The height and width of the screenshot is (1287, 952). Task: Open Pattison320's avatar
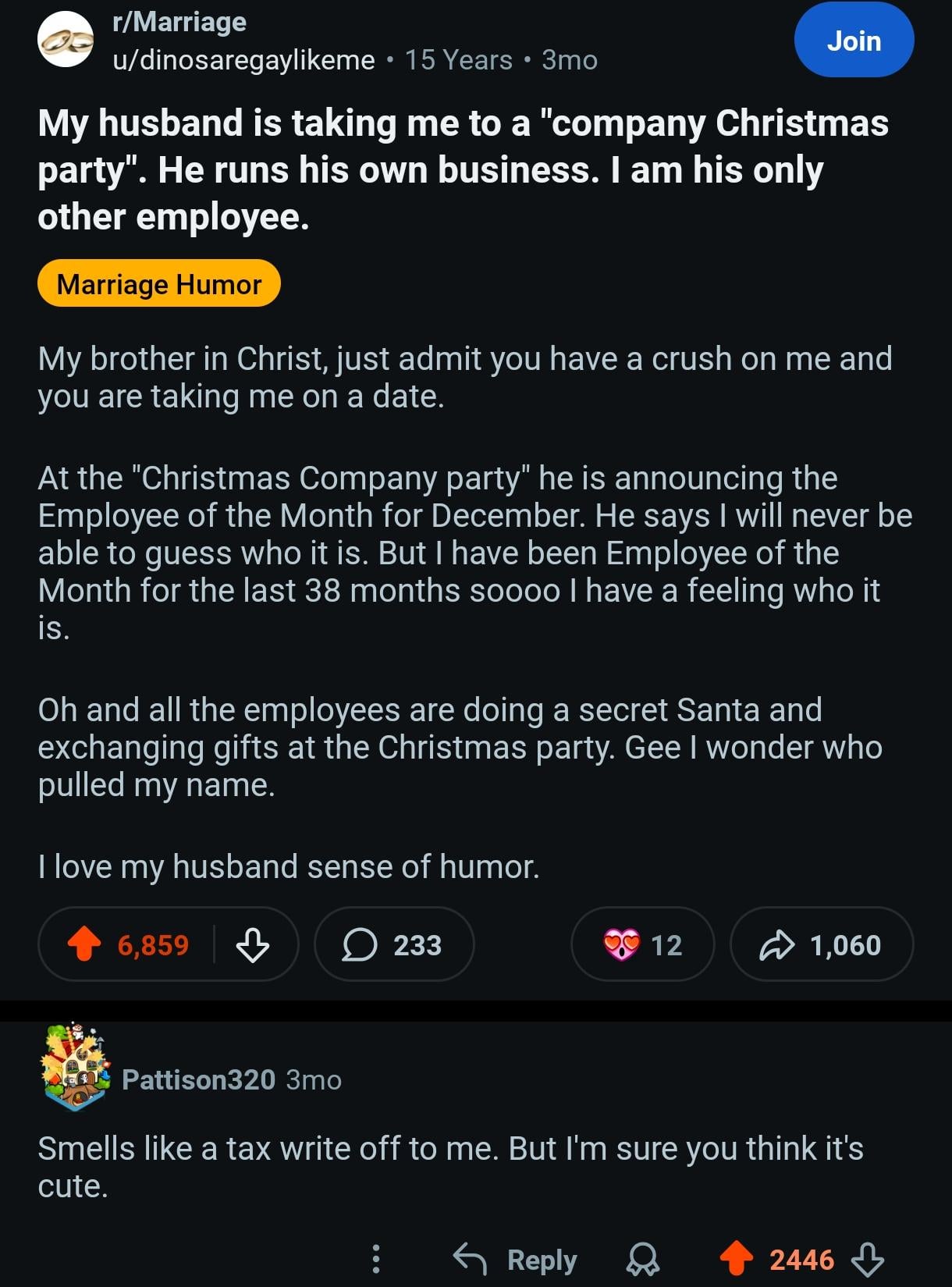tap(73, 1068)
